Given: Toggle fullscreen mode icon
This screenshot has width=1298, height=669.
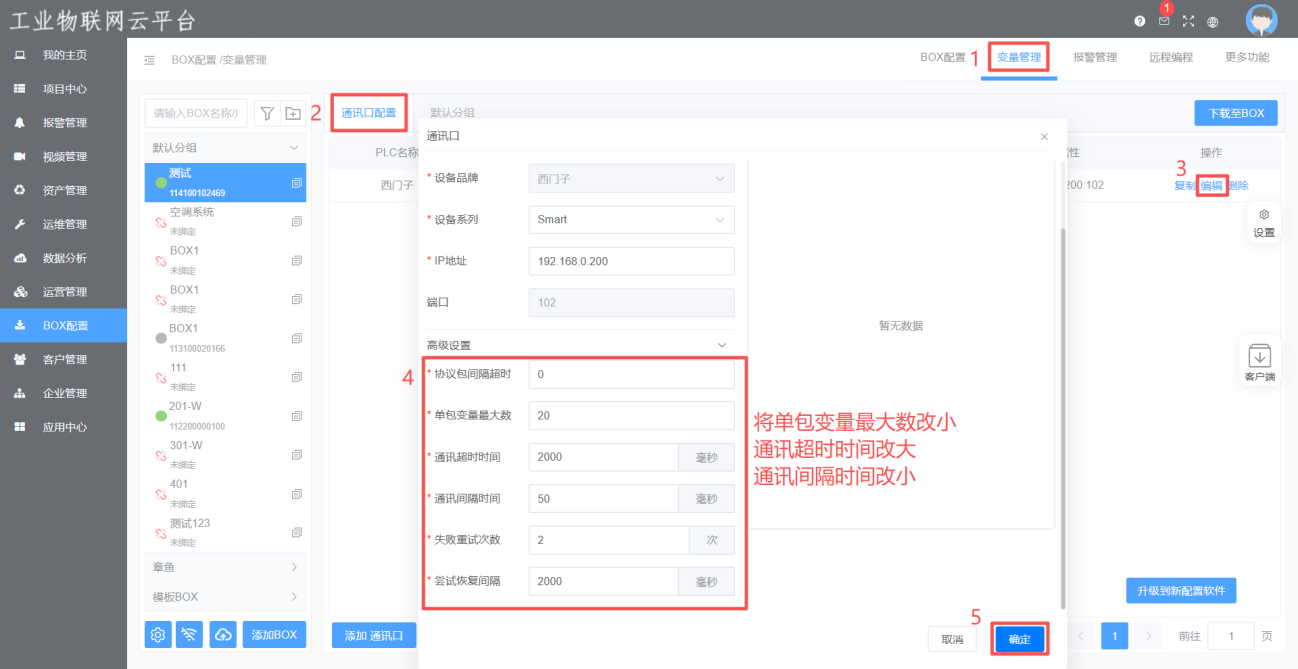Looking at the screenshot, I should coord(1188,21).
